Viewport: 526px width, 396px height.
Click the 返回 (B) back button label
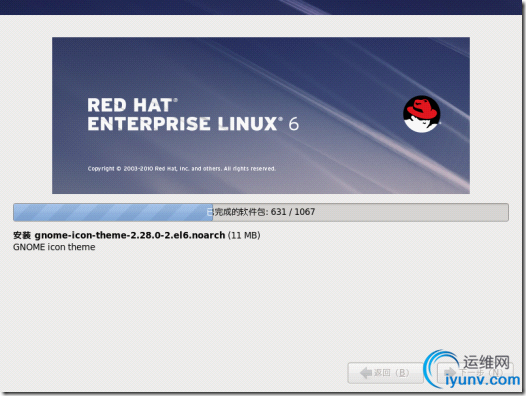(x=391, y=373)
